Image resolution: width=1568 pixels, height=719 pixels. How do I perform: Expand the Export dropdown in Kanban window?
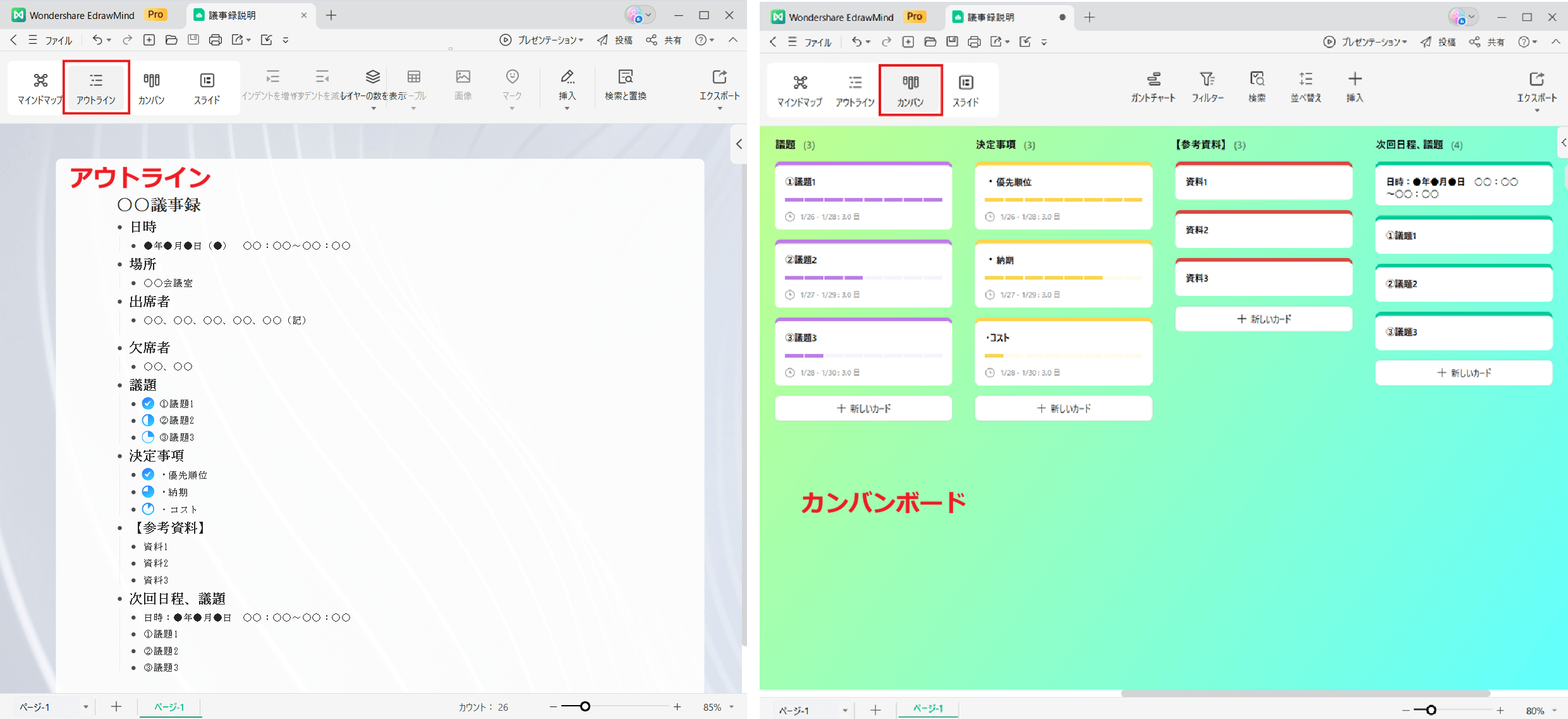(1536, 111)
